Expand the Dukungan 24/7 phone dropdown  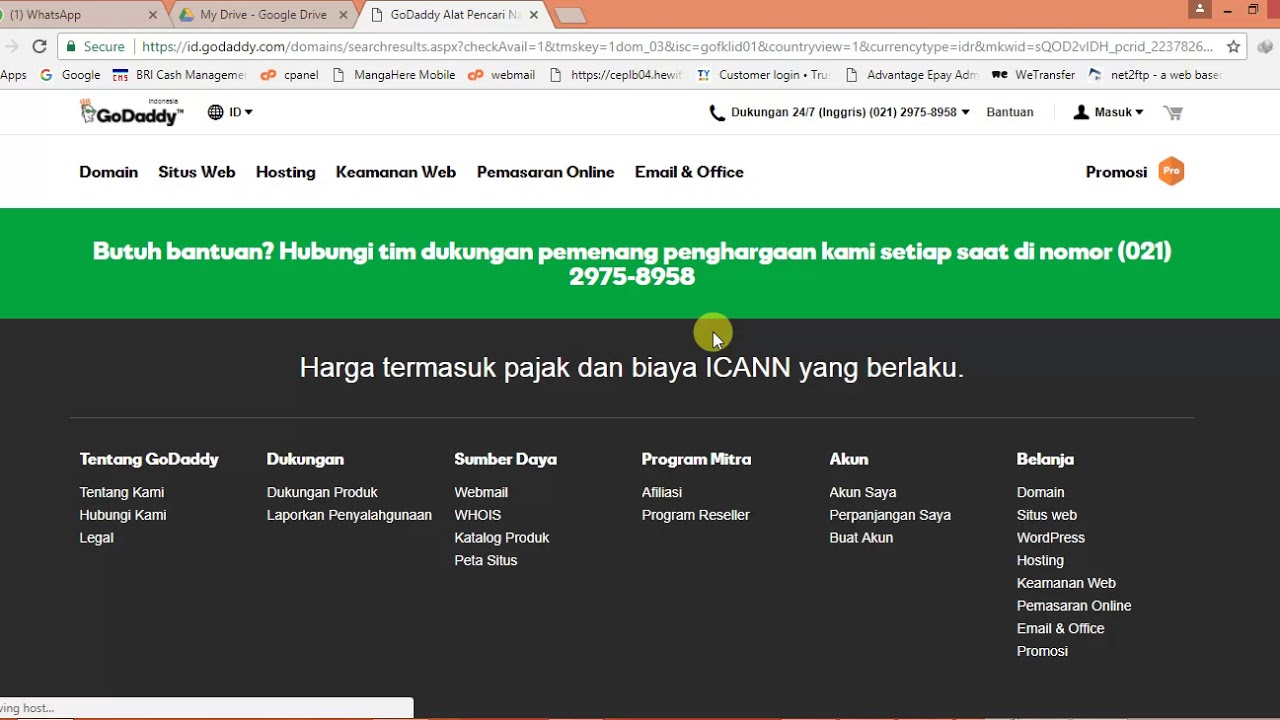[x=839, y=112]
